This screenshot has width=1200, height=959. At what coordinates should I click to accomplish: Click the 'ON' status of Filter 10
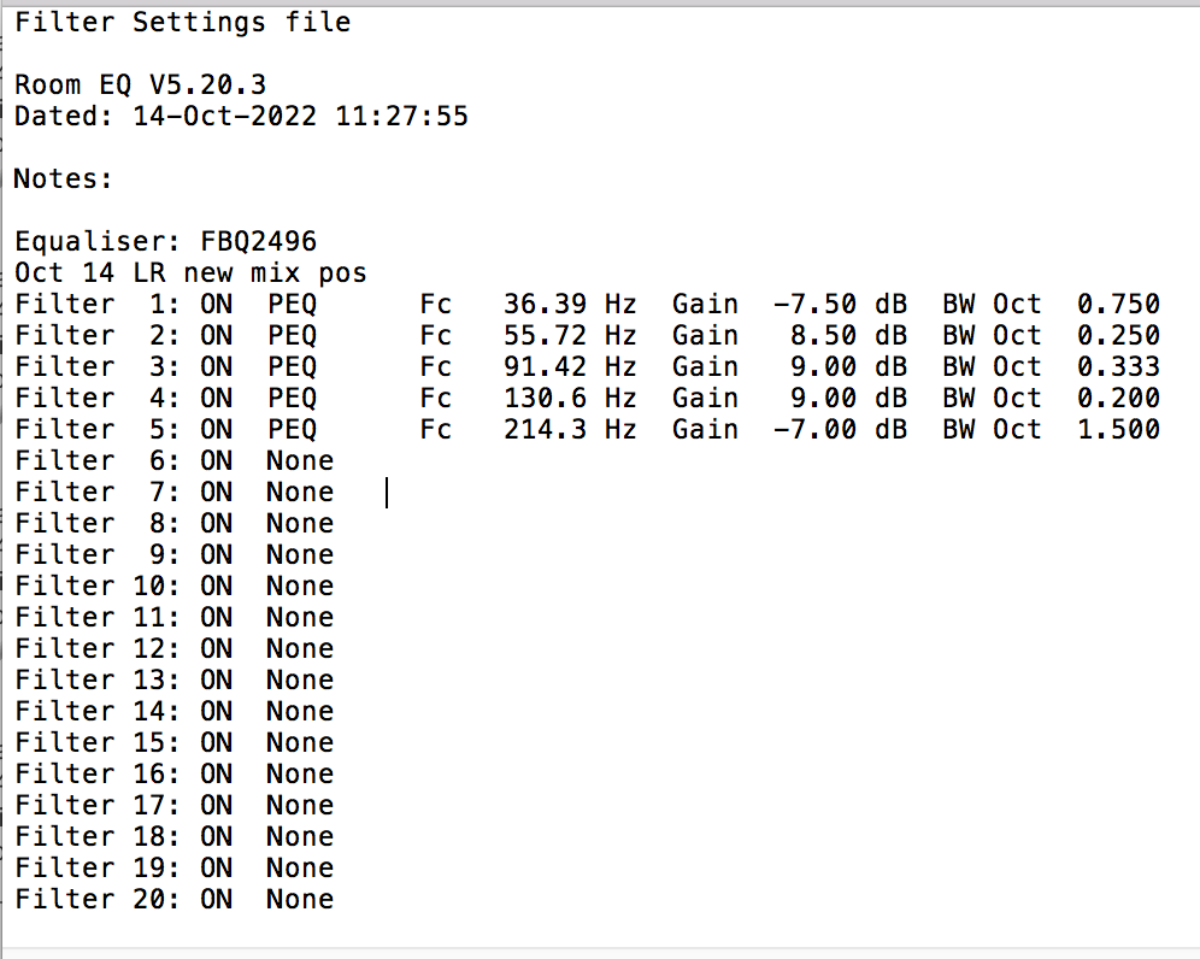point(216,586)
